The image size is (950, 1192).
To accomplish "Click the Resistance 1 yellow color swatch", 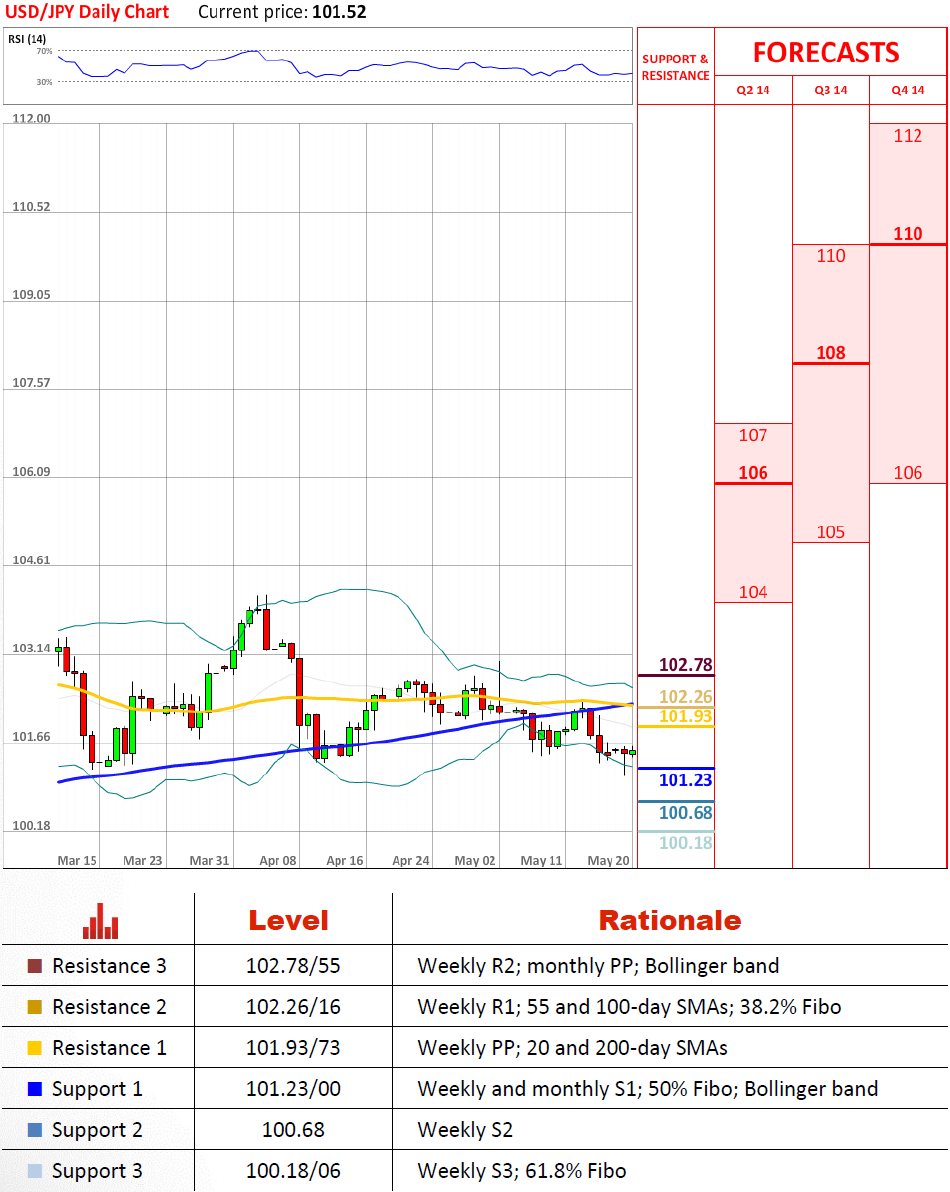I will pos(34,1048).
